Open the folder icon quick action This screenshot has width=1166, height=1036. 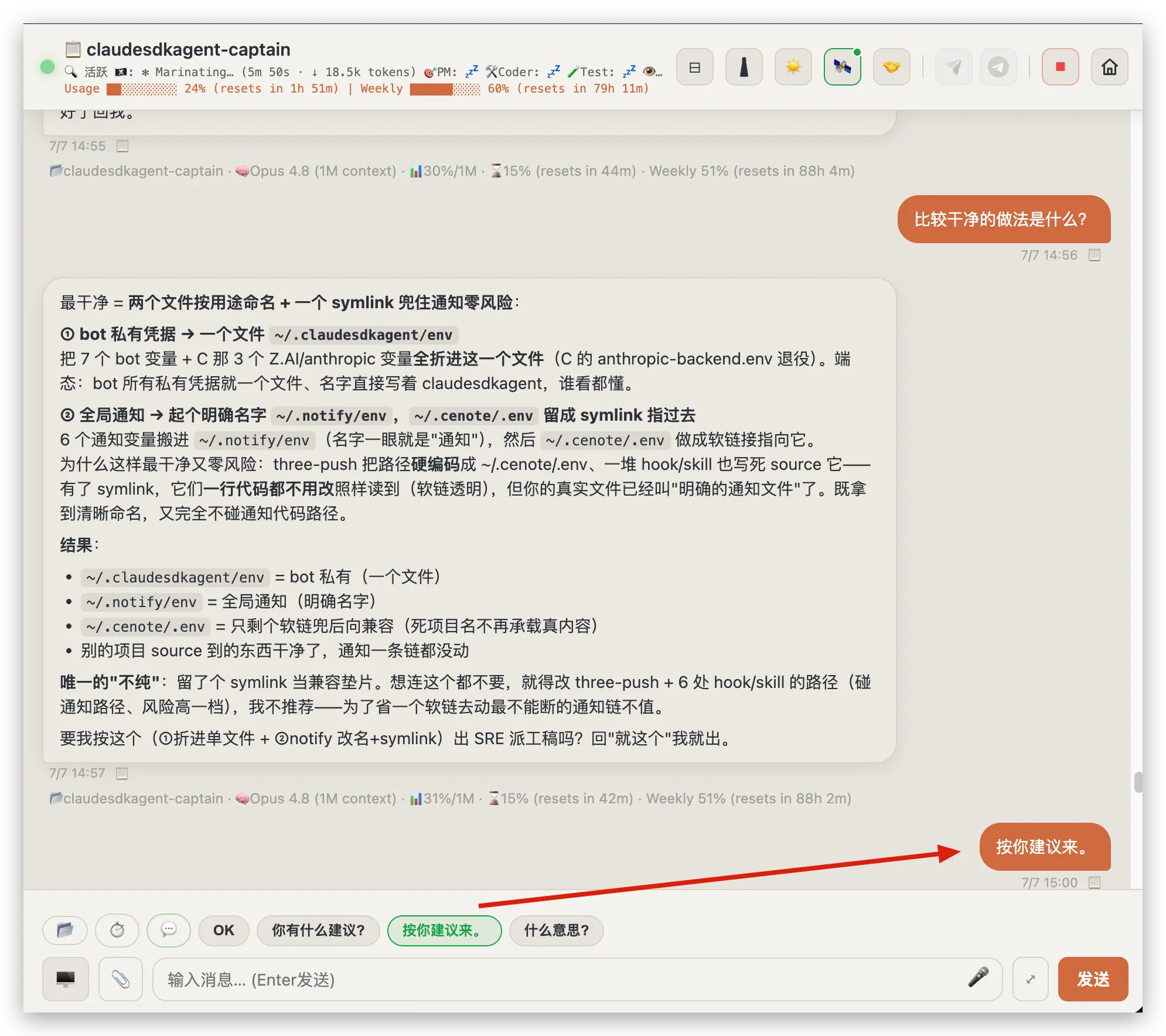[65, 930]
